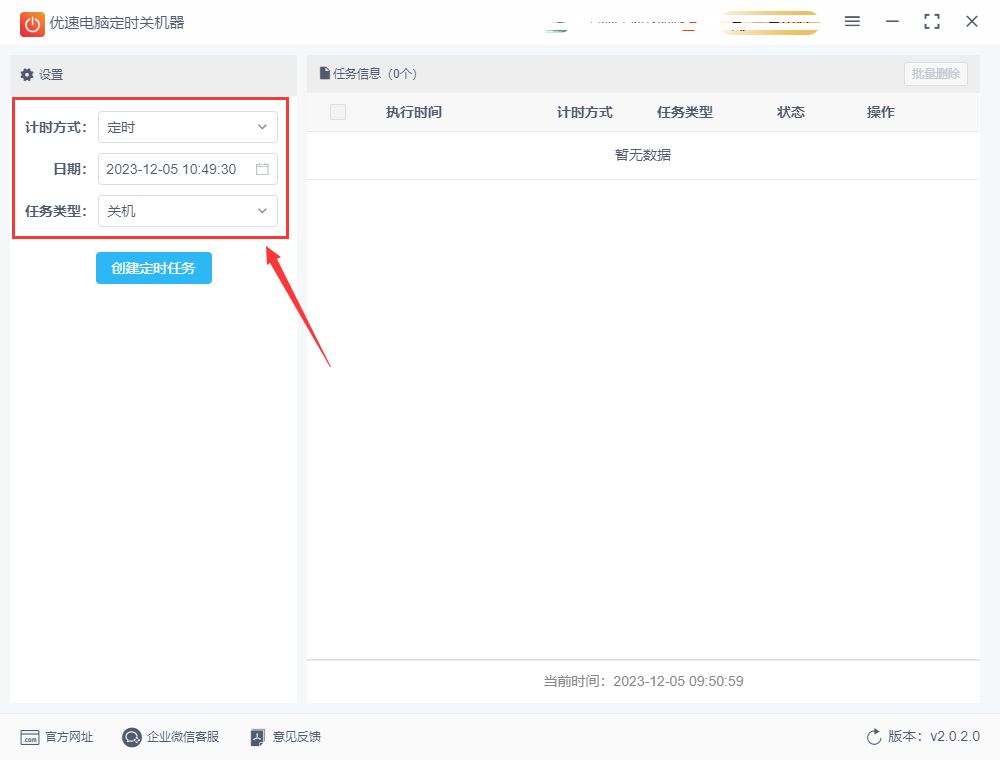
Task: Expand the 任务类型 dropdown showing 关机
Action: [x=188, y=211]
